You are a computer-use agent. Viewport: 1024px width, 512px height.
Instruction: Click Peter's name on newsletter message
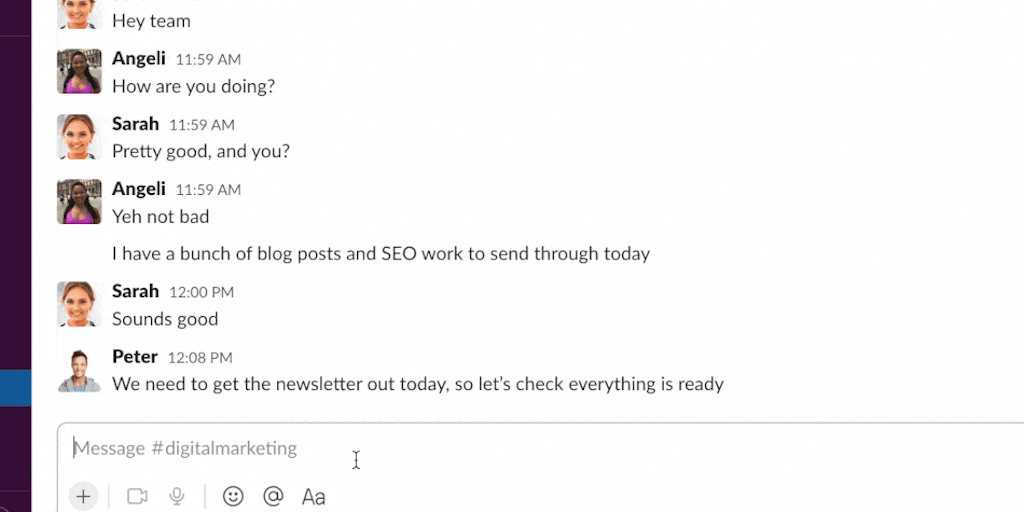click(x=135, y=357)
